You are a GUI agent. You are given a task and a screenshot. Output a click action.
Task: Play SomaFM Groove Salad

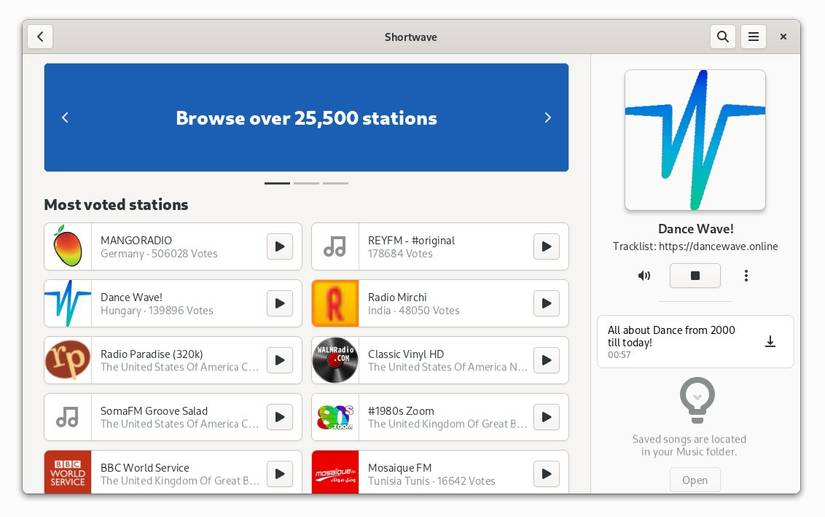pos(280,417)
